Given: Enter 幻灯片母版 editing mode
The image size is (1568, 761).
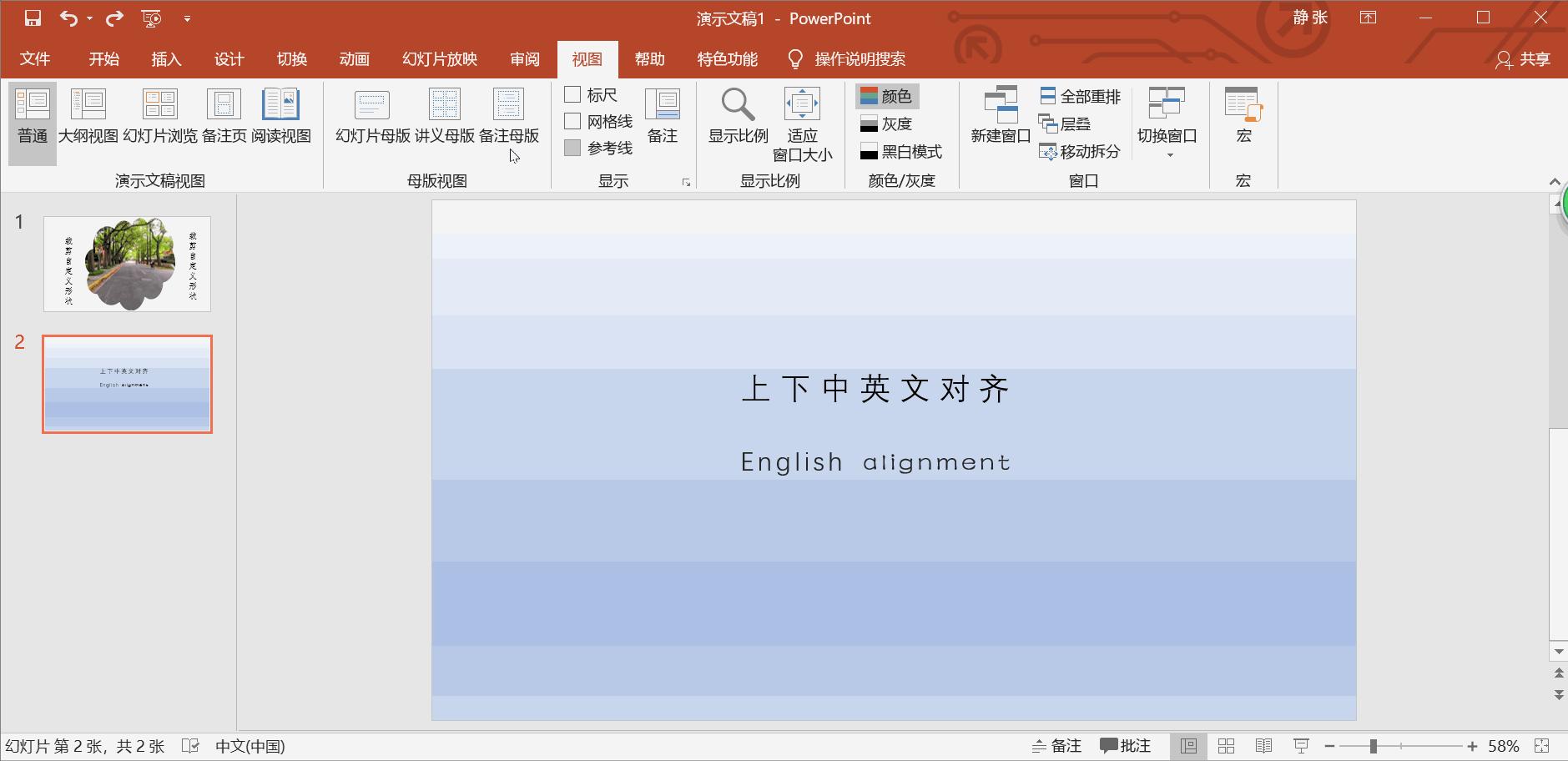Looking at the screenshot, I should (371, 115).
